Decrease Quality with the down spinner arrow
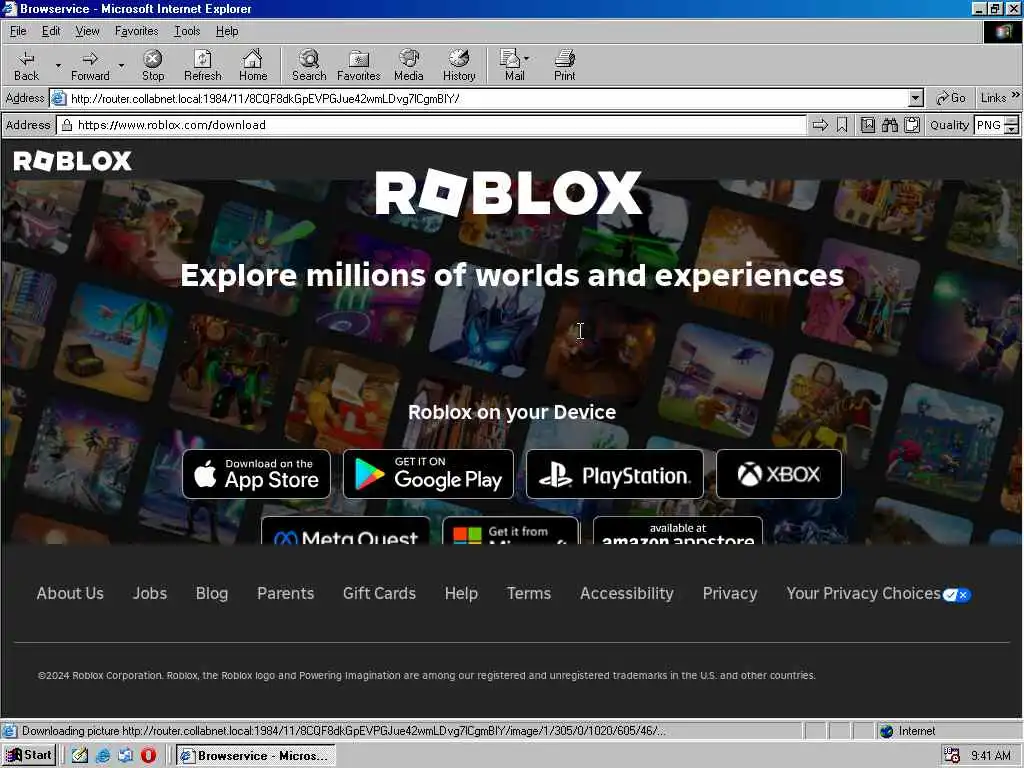The height and width of the screenshot is (768, 1024). (1012, 129)
